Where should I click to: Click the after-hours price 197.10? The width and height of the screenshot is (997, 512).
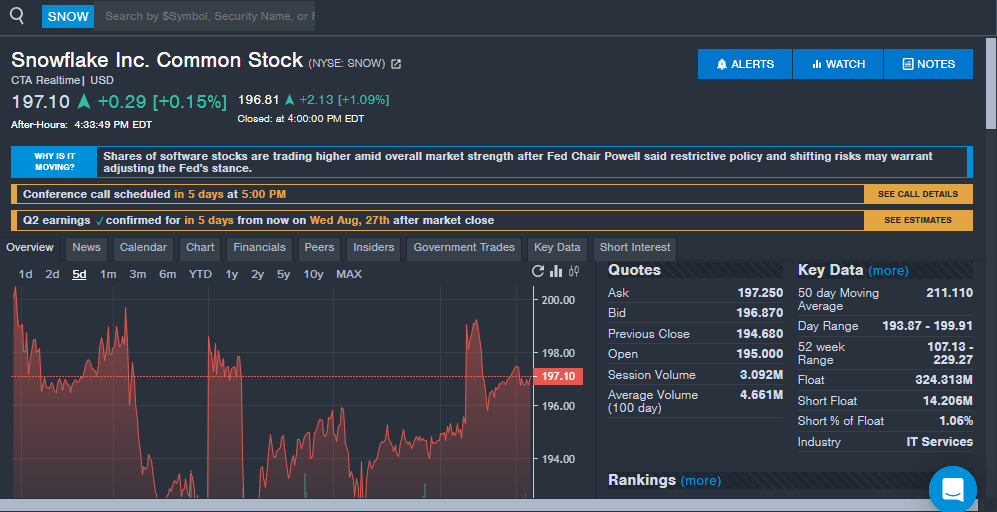(x=41, y=102)
